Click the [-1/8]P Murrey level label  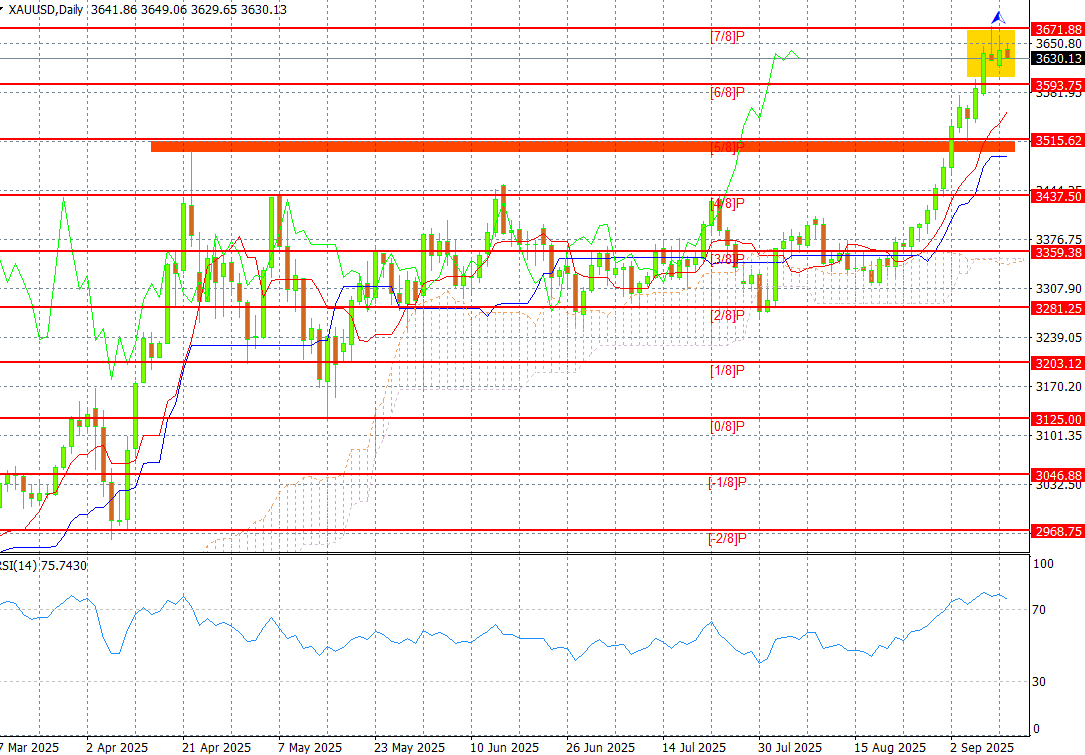(727, 483)
